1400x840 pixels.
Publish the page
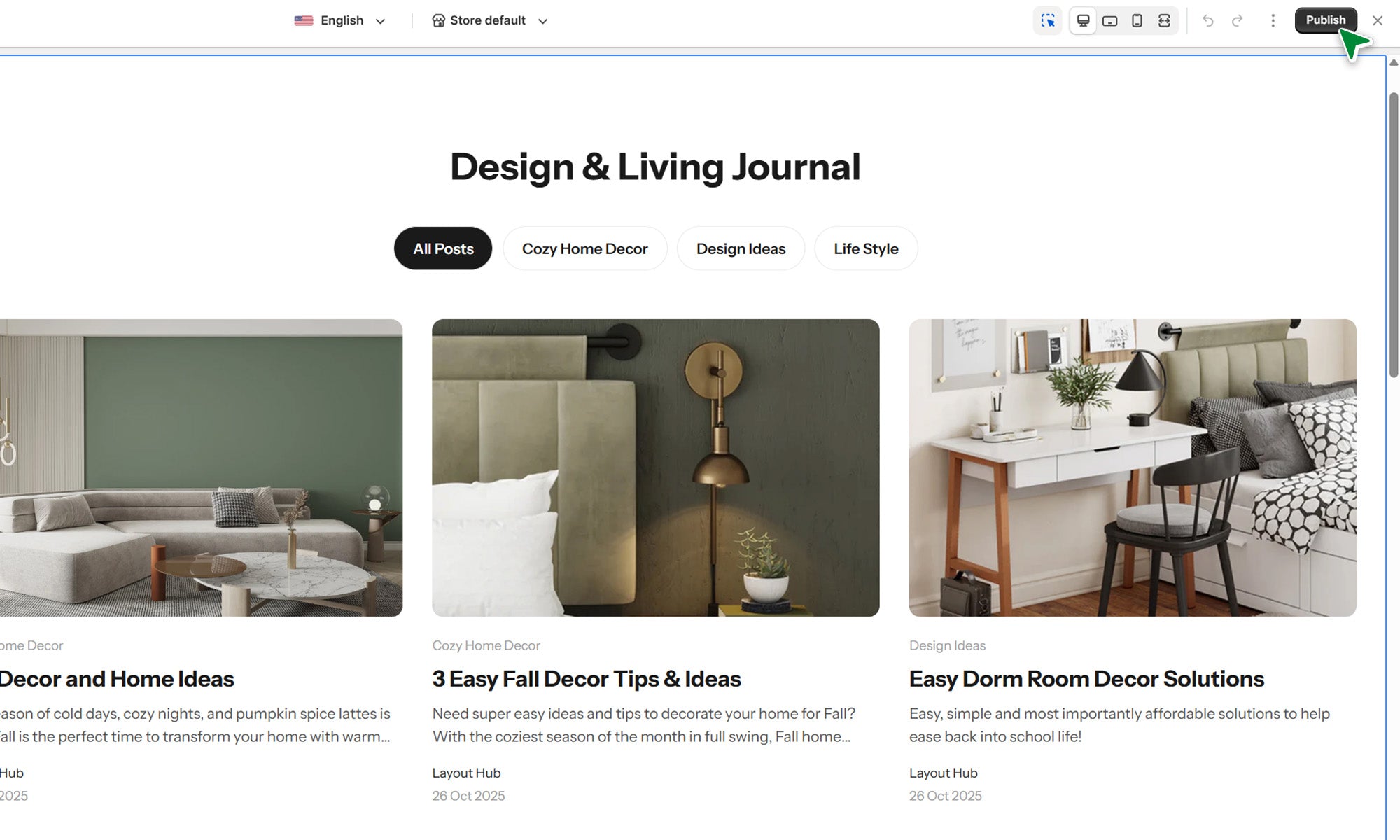(x=1325, y=20)
